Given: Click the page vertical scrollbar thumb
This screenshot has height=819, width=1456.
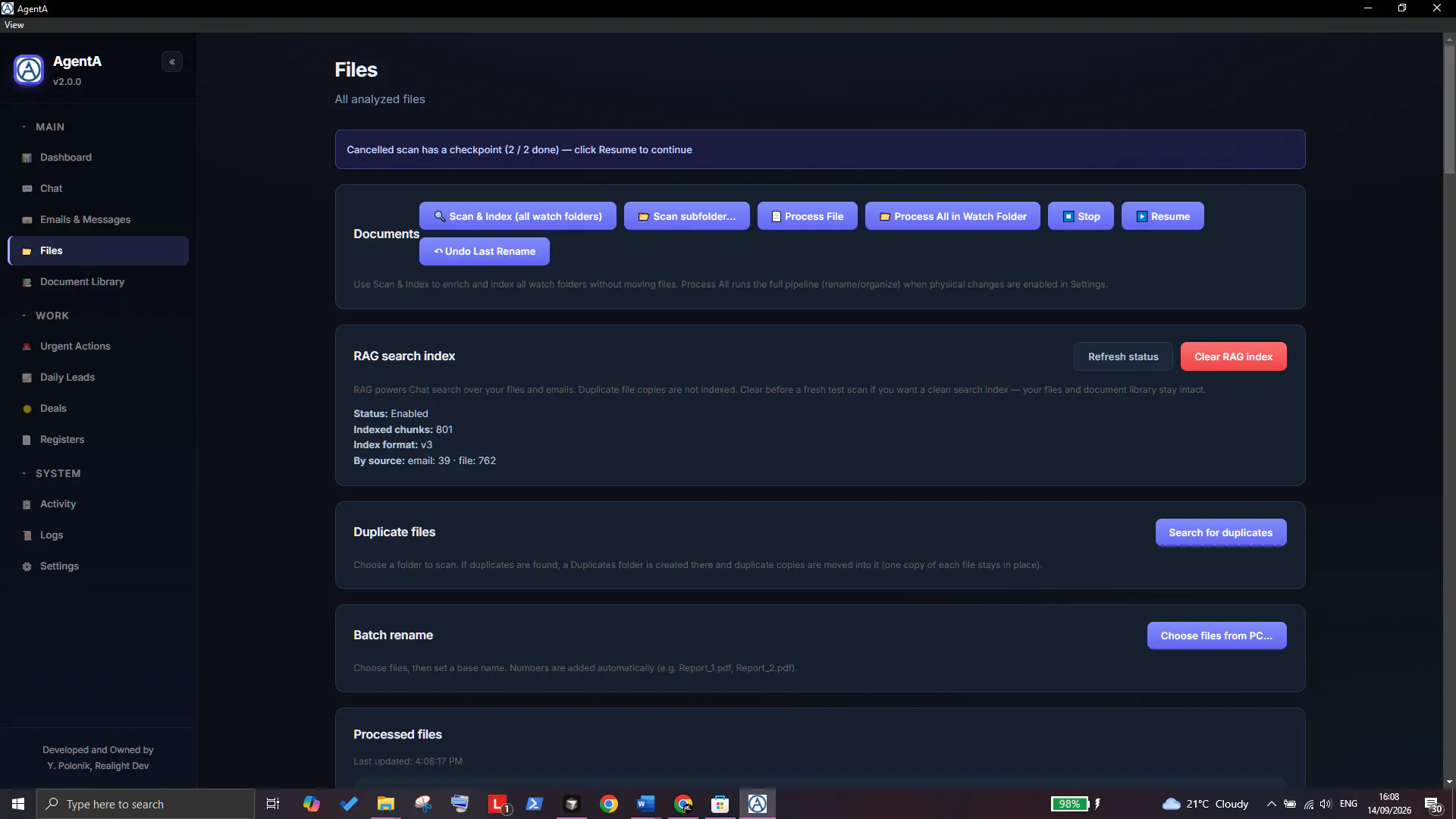Looking at the screenshot, I should pos(1449,110).
